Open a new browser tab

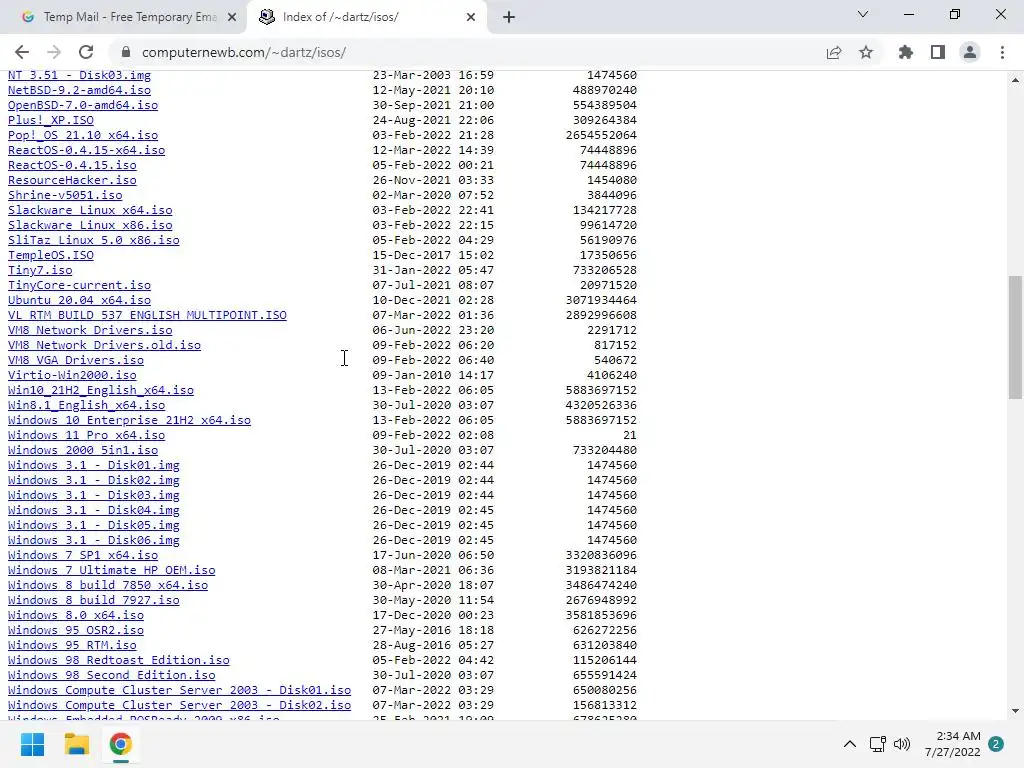[509, 17]
